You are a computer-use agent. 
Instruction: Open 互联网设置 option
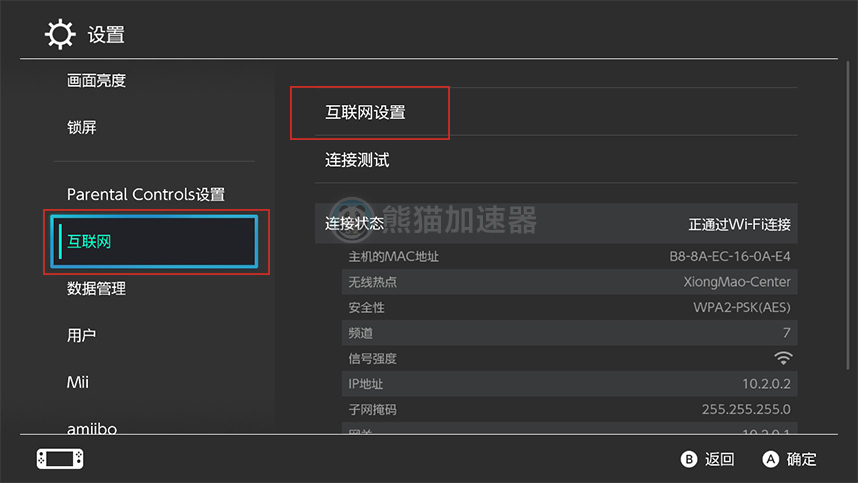pyautogui.click(x=366, y=113)
